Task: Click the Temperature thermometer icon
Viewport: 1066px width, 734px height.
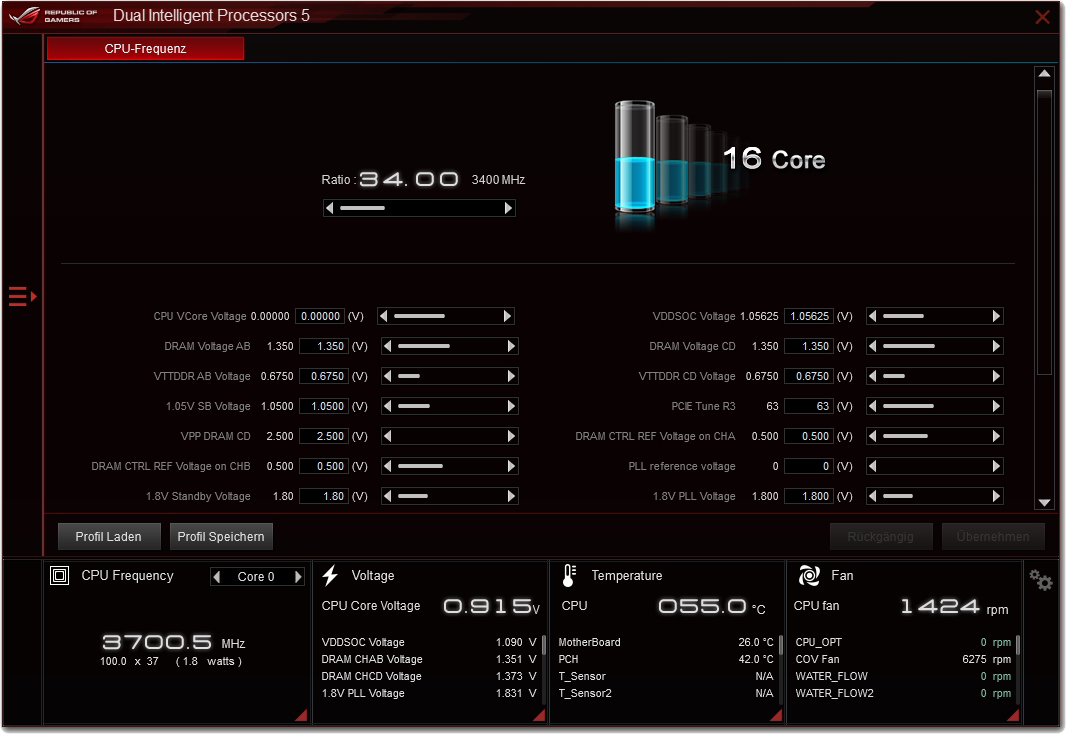Action: pyautogui.click(x=570, y=576)
